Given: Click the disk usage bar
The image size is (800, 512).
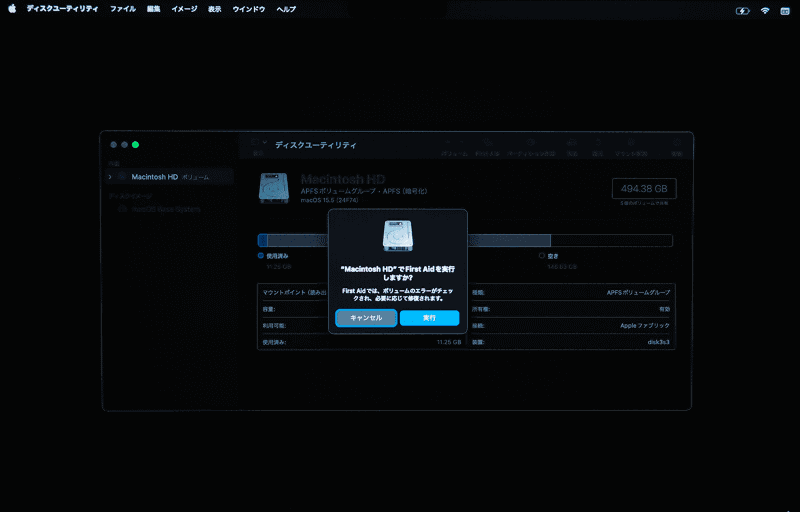Looking at the screenshot, I should click(465, 240).
